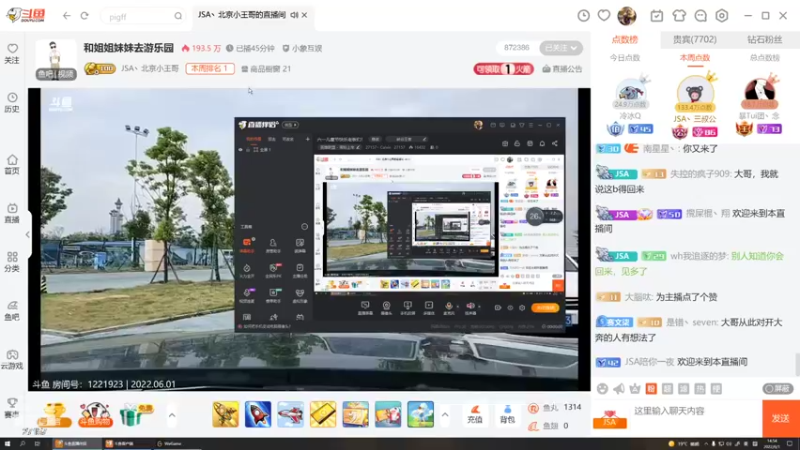Send the yellow airplane gift
The width and height of the screenshot is (800, 450).
tap(225, 414)
